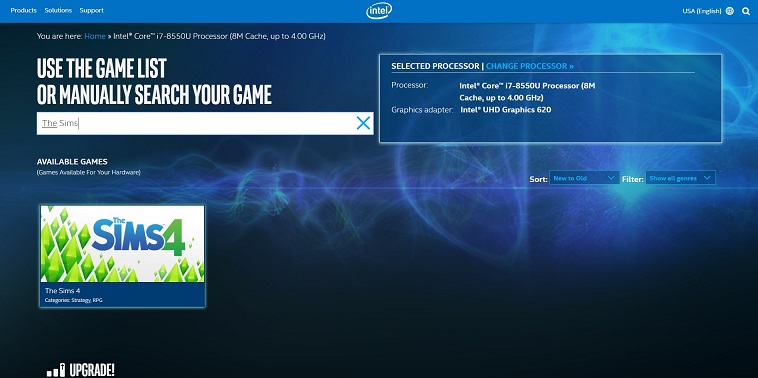758x378 pixels.
Task: Click Intel UHD Graphics 620 text
Action: tap(506, 110)
